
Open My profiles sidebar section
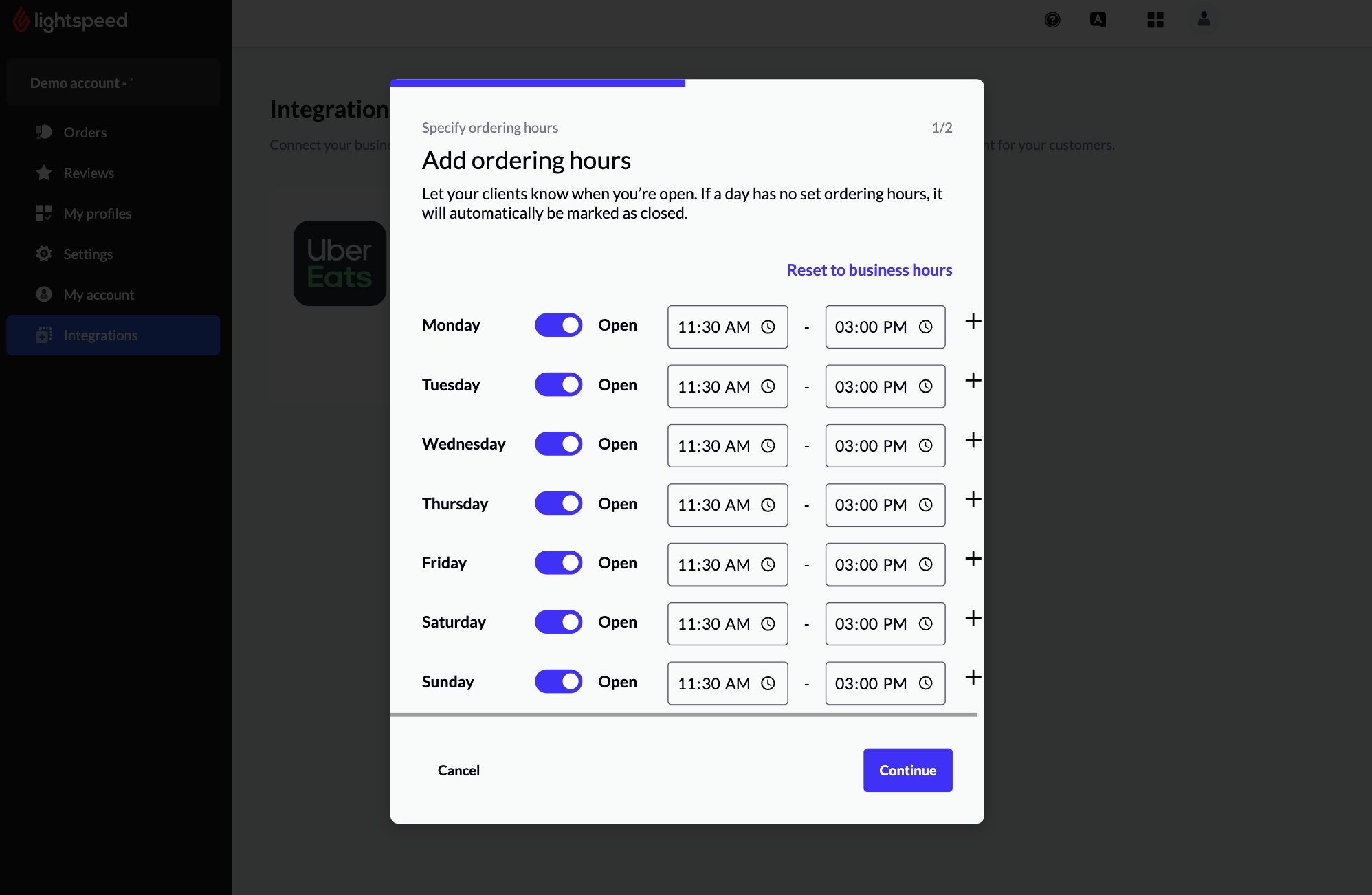tap(97, 213)
